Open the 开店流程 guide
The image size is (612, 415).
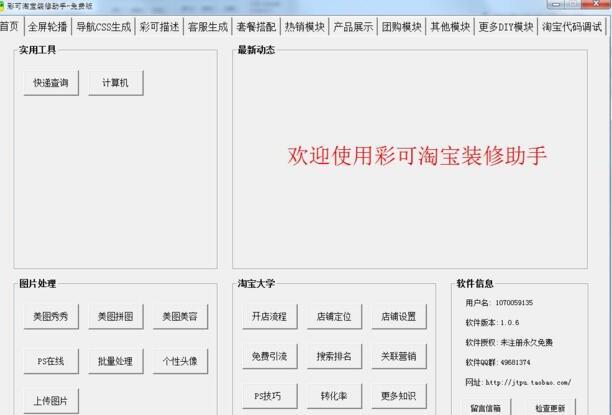[x=269, y=317]
